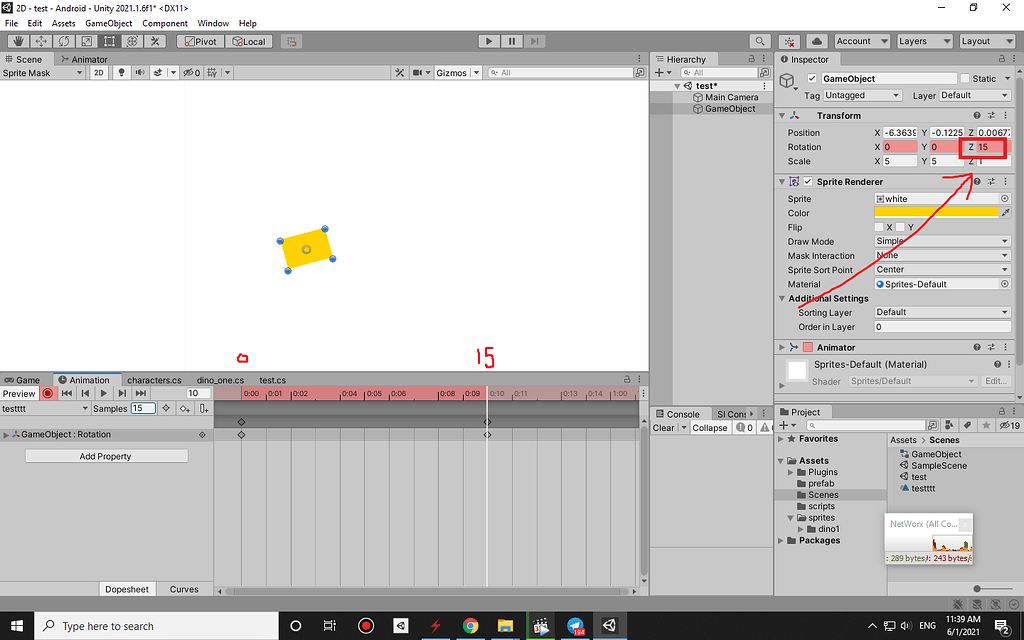Open the Sorting Layer dropdown
1024x640 pixels.
(x=940, y=313)
